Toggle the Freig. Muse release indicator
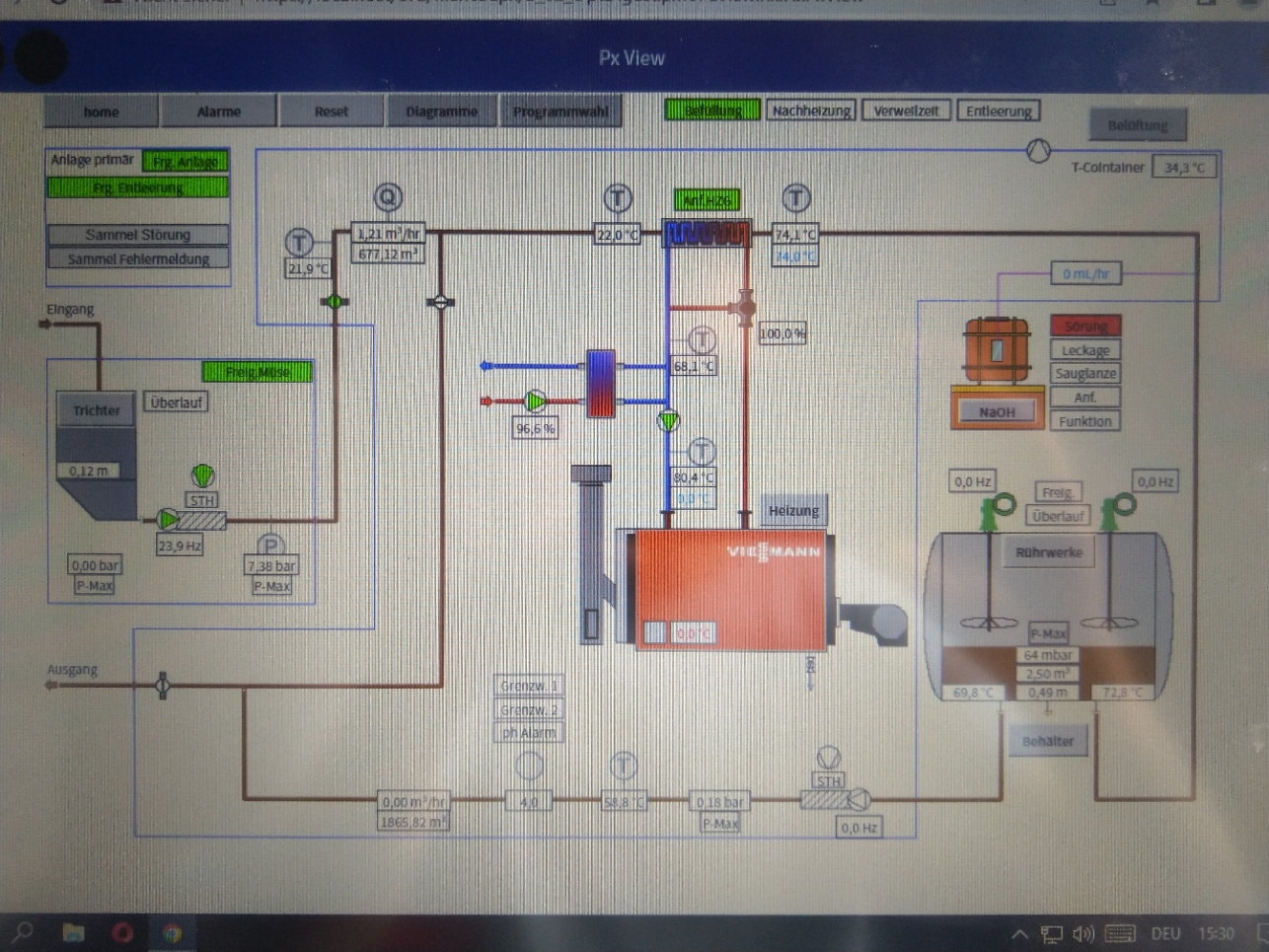Viewport: 1269px width, 952px height. 258,372
